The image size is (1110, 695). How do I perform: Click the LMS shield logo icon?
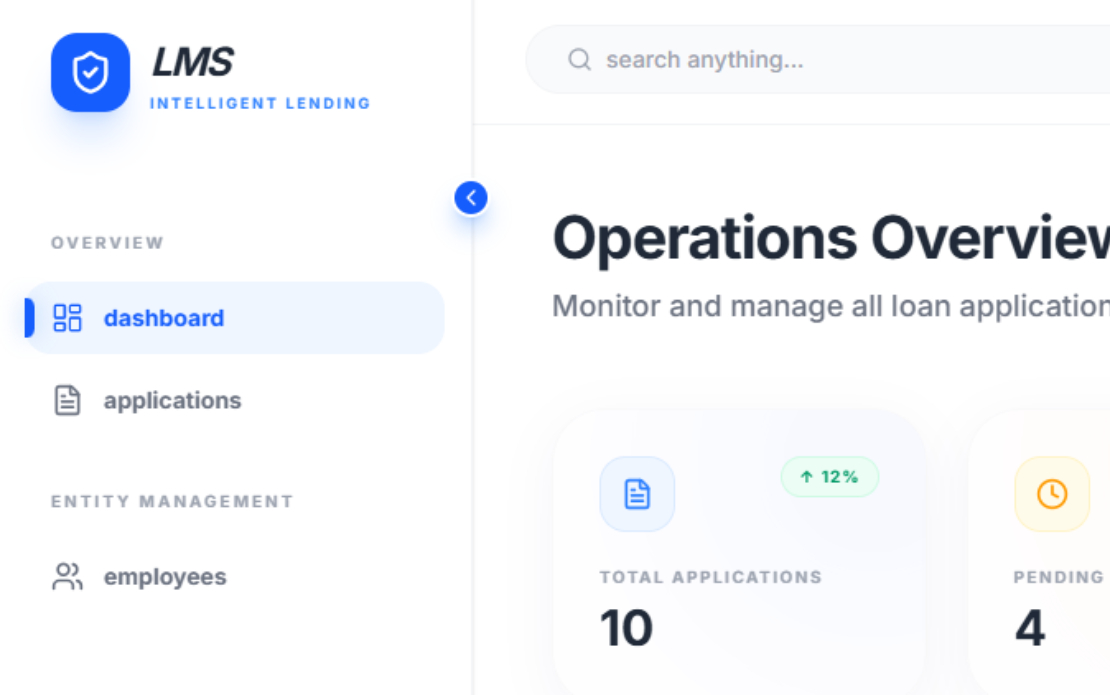(91, 72)
